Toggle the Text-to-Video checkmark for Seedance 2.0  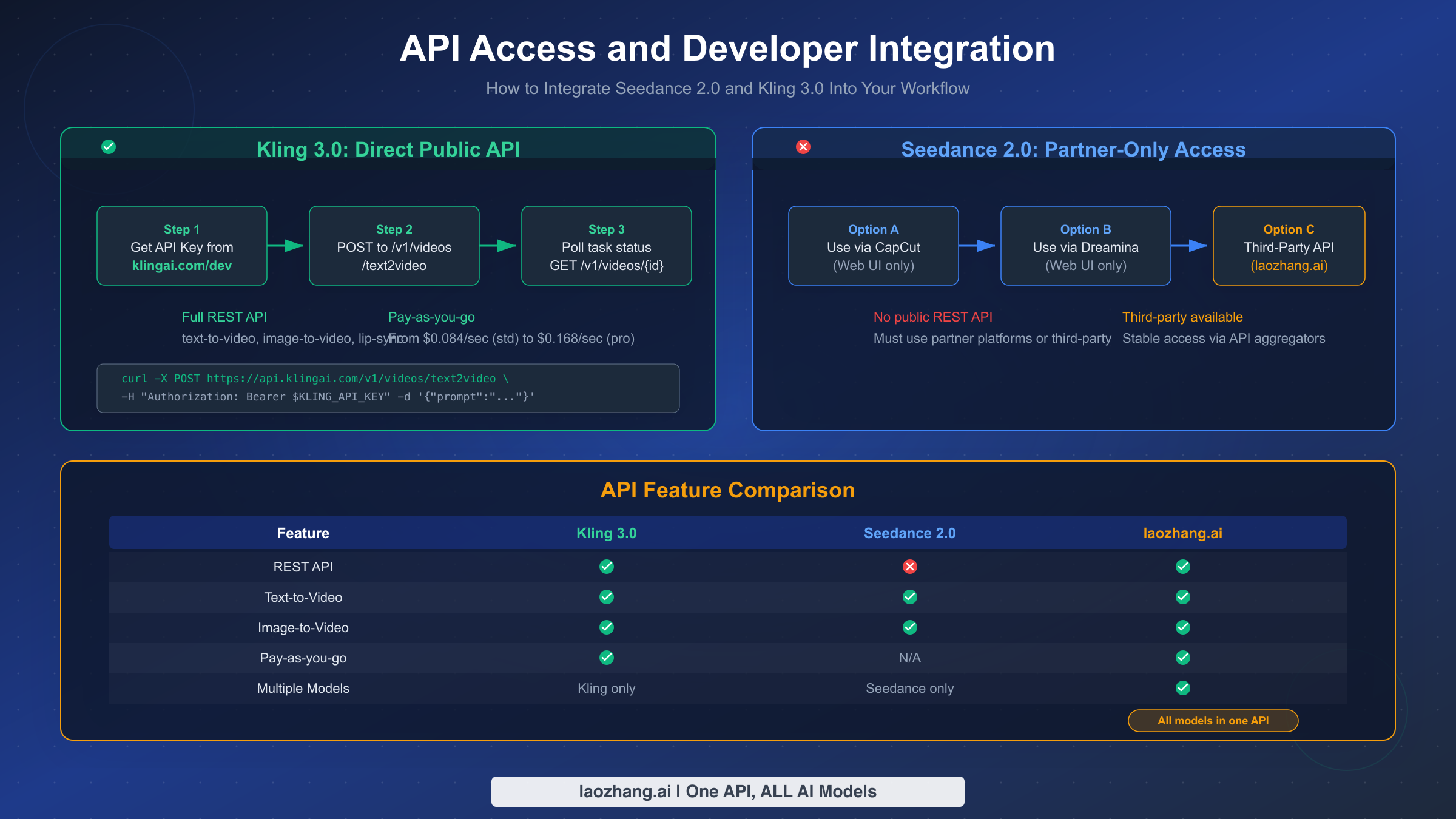[909, 597]
